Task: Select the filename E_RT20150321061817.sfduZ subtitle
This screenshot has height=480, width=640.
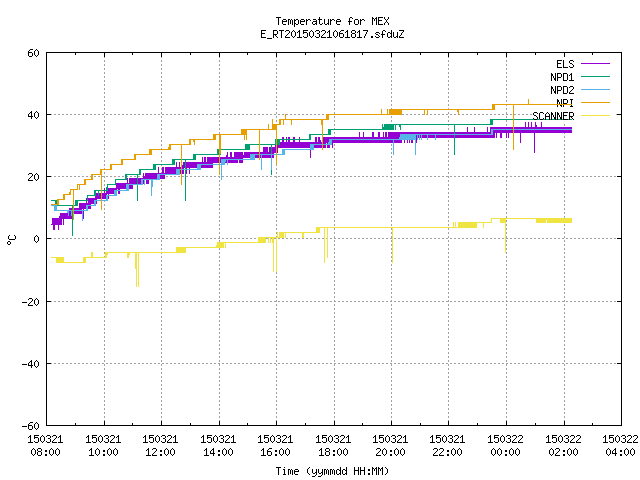Action: click(332, 34)
